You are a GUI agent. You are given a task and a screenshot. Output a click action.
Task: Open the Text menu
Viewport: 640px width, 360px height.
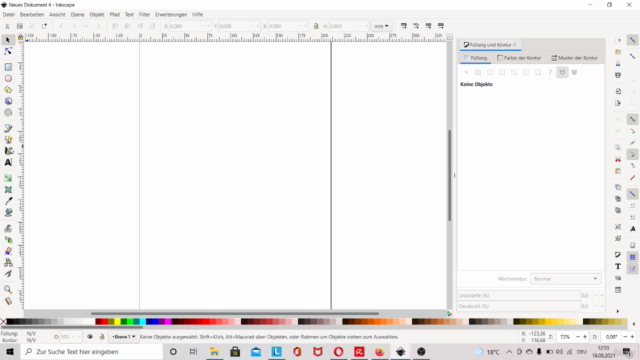pos(129,15)
